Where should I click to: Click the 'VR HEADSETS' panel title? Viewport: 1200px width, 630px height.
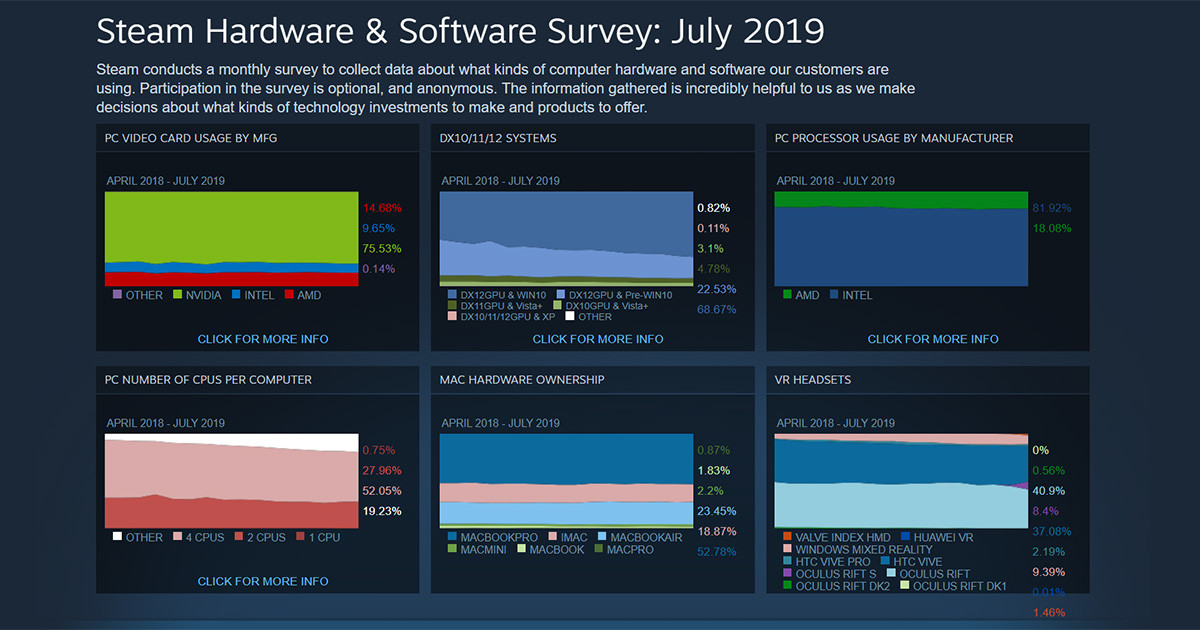[x=813, y=380]
